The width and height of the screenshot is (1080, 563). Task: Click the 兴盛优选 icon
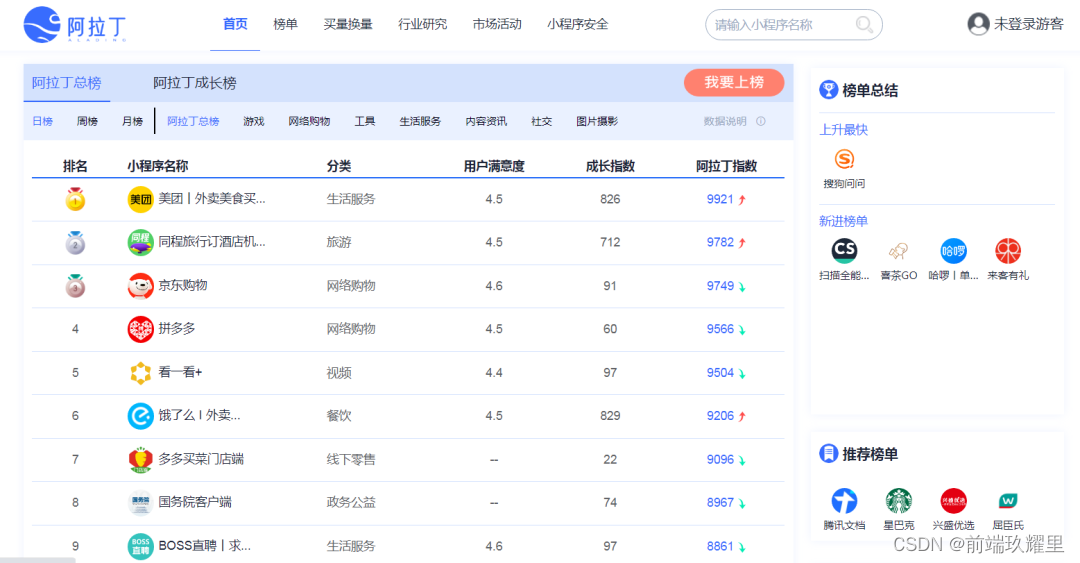click(x=953, y=501)
